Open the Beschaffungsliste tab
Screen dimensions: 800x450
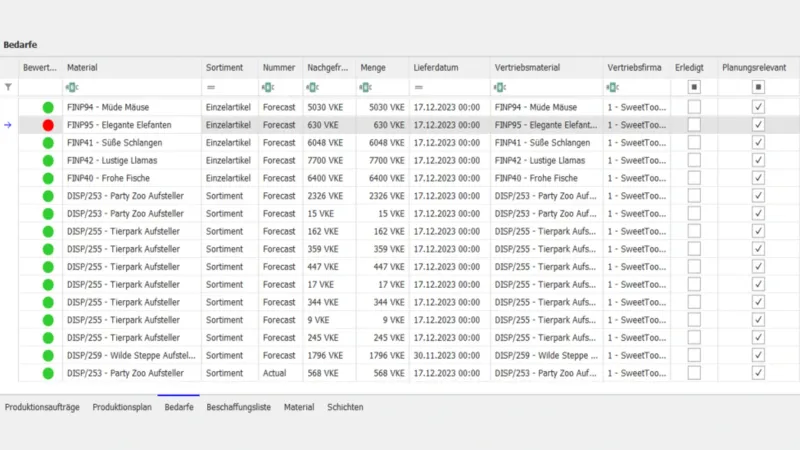[238, 407]
